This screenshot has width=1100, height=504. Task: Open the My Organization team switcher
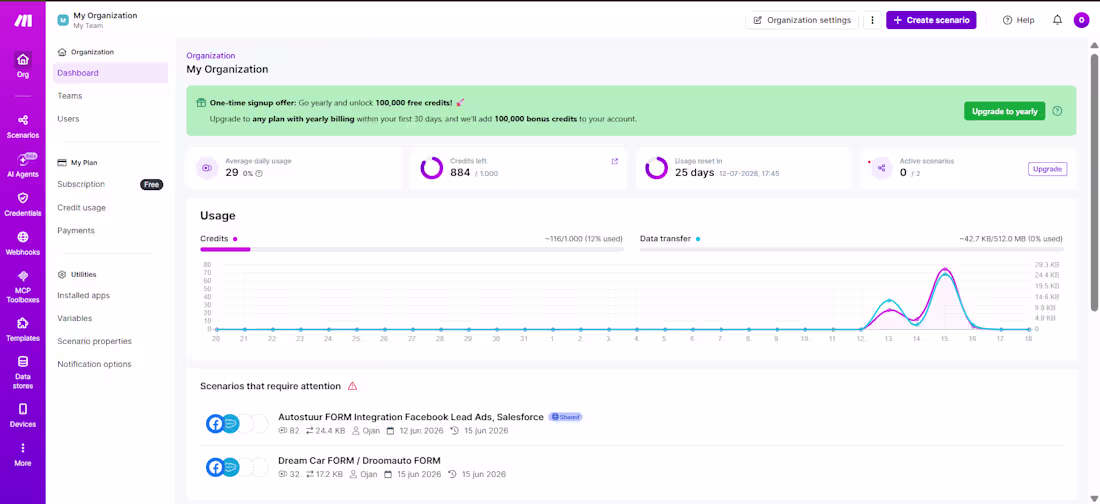[x=98, y=20]
